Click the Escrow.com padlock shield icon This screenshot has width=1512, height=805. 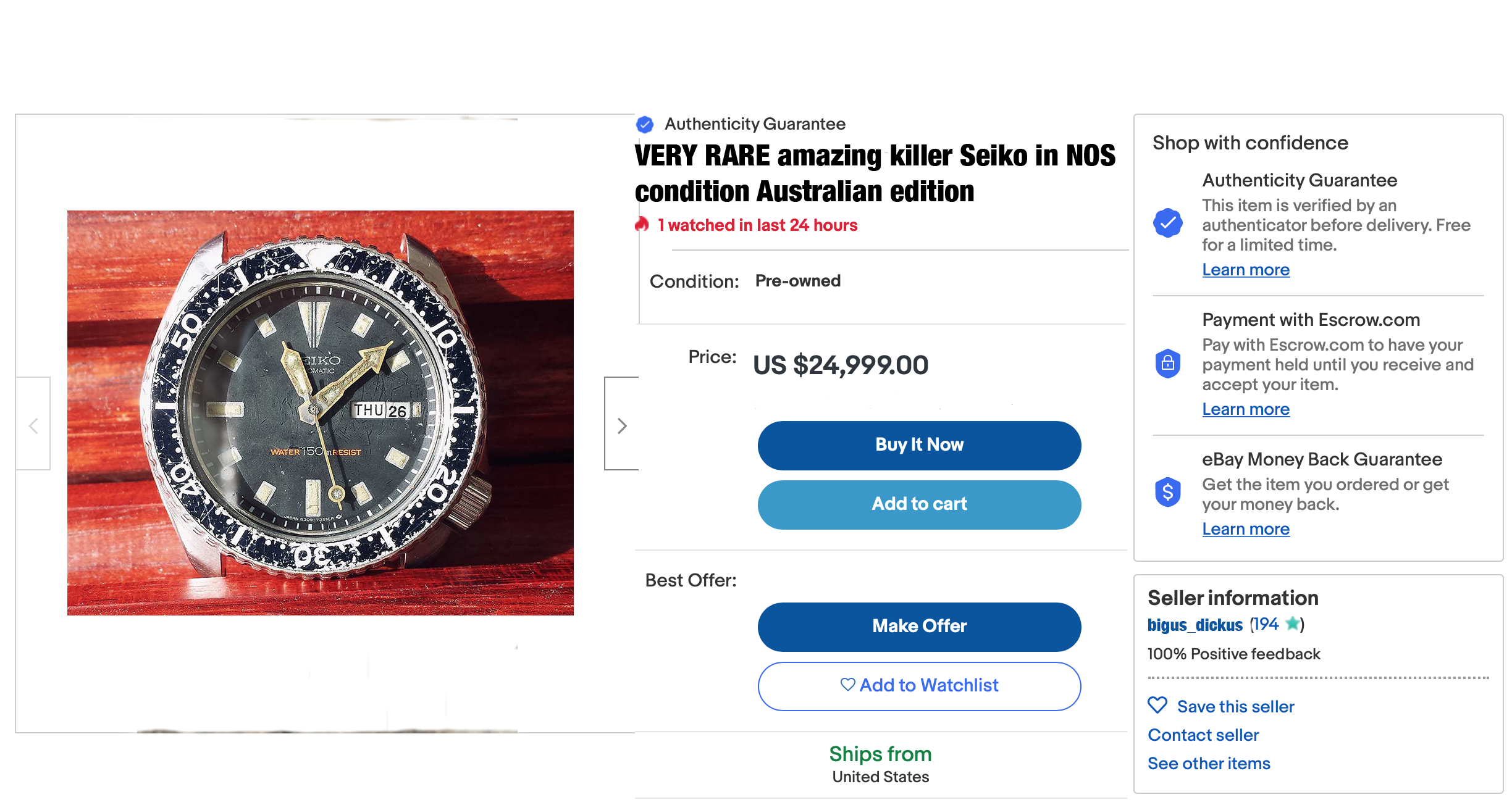pos(1167,363)
